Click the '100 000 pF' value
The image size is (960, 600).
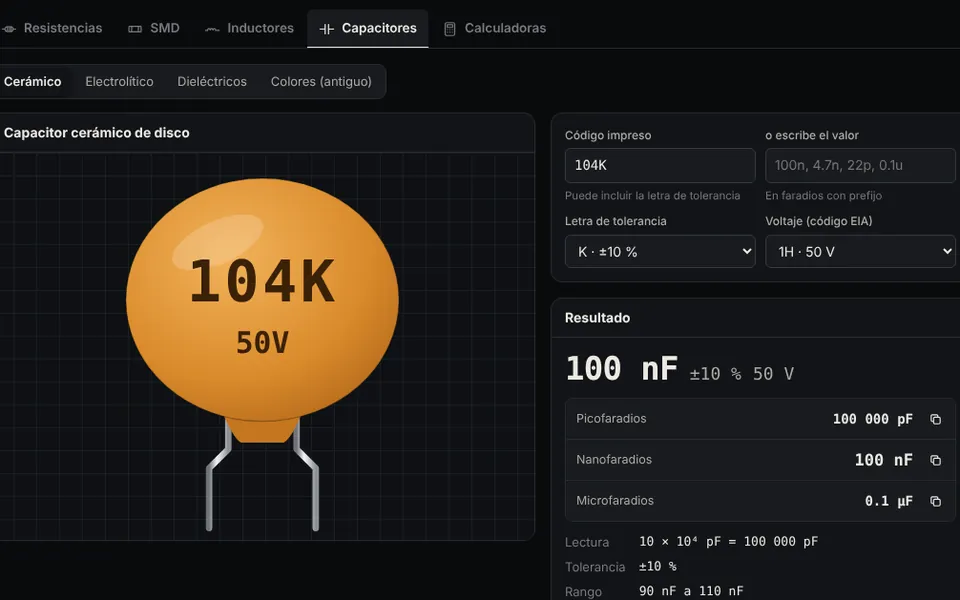[872, 419]
